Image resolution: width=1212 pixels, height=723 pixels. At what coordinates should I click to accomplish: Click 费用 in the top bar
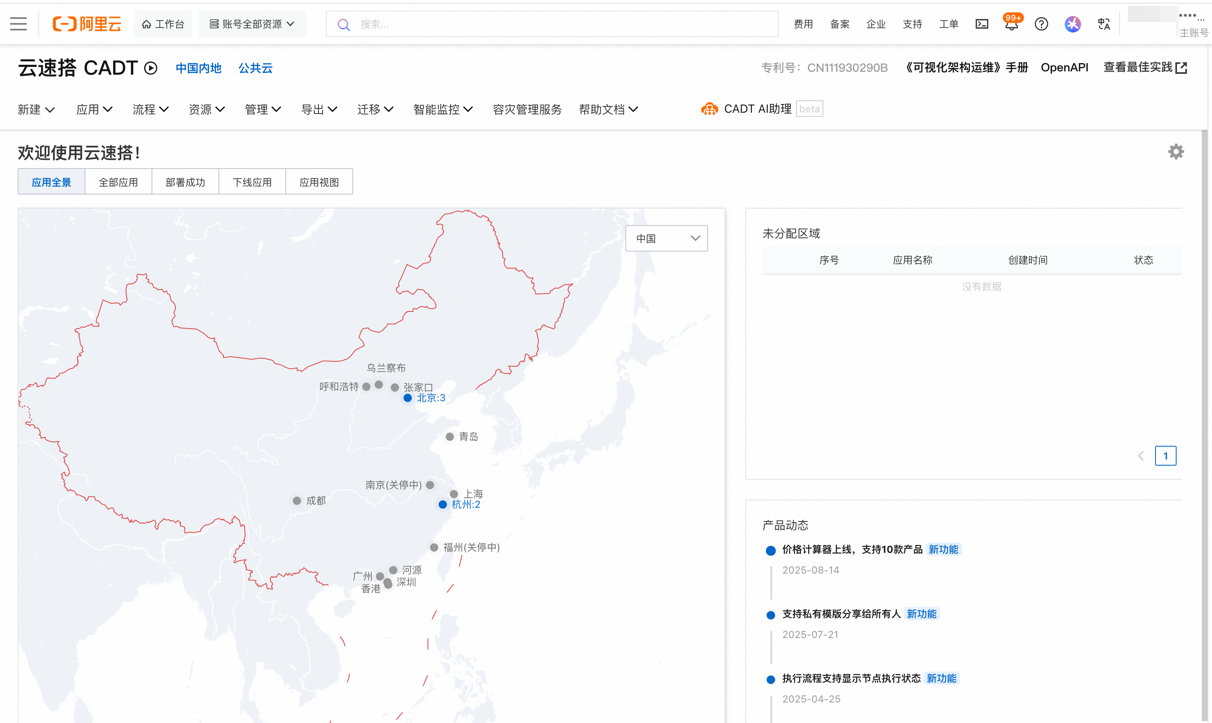(803, 24)
